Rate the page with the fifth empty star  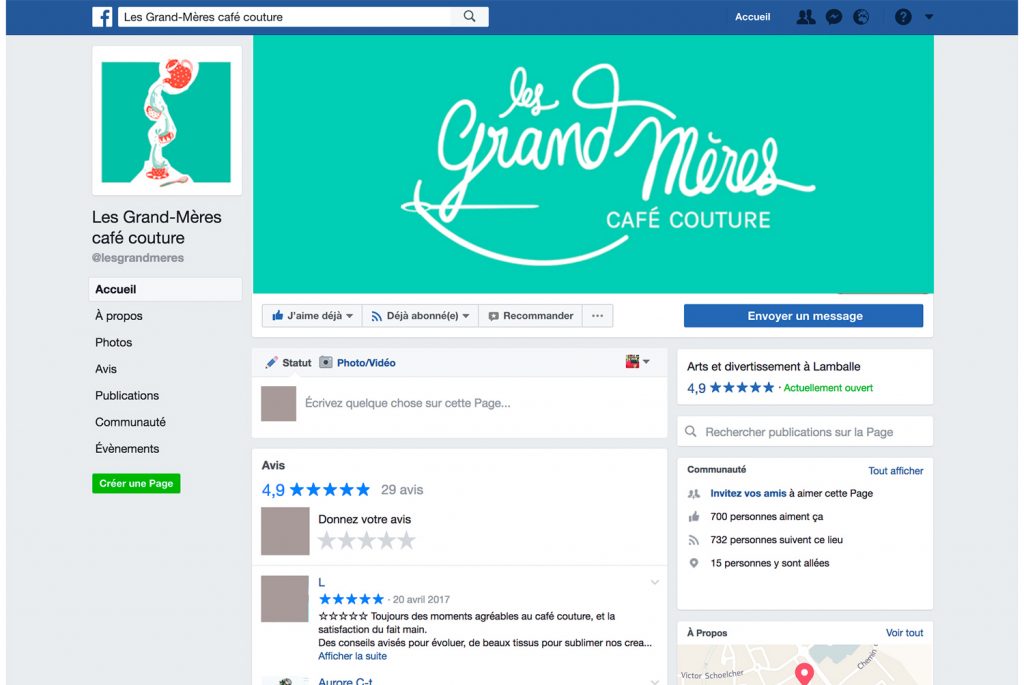(x=407, y=541)
